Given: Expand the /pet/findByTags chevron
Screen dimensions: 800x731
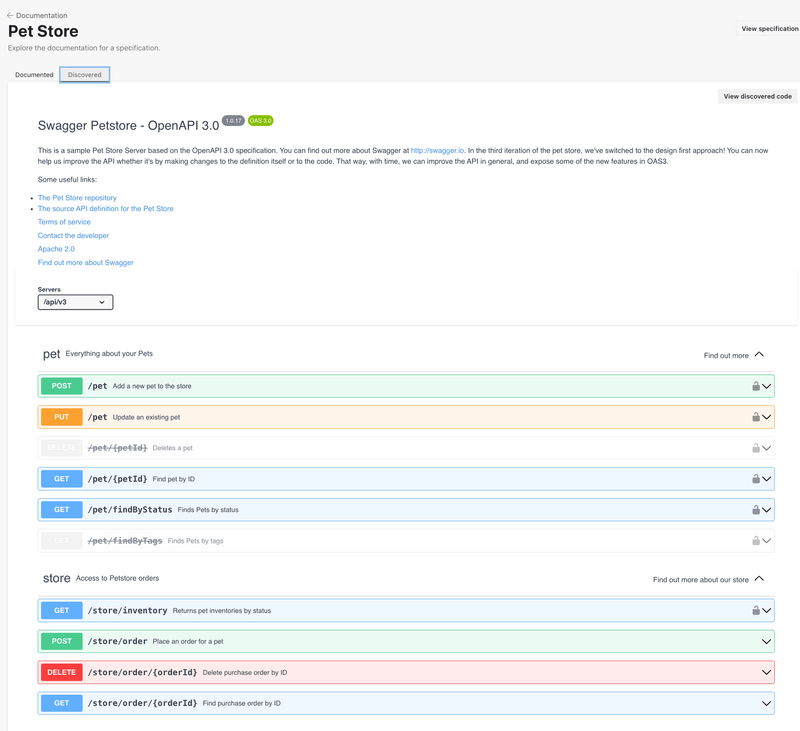Looking at the screenshot, I should (x=766, y=540).
